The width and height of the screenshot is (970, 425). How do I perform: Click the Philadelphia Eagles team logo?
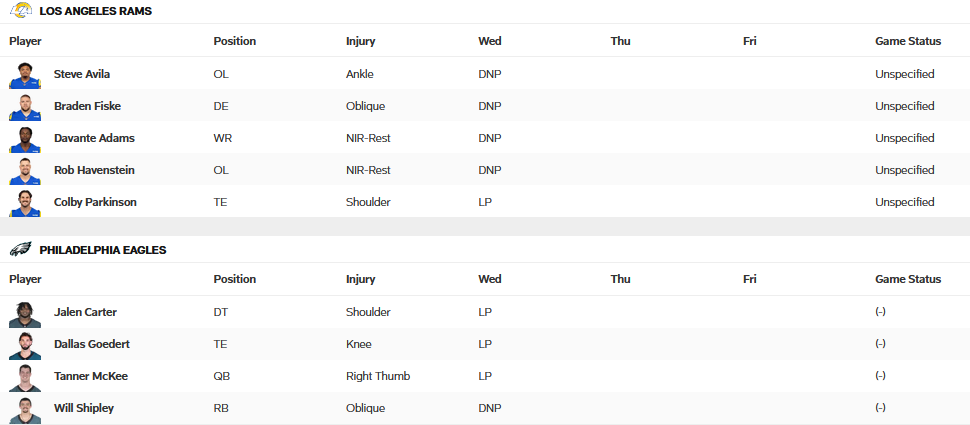20,249
